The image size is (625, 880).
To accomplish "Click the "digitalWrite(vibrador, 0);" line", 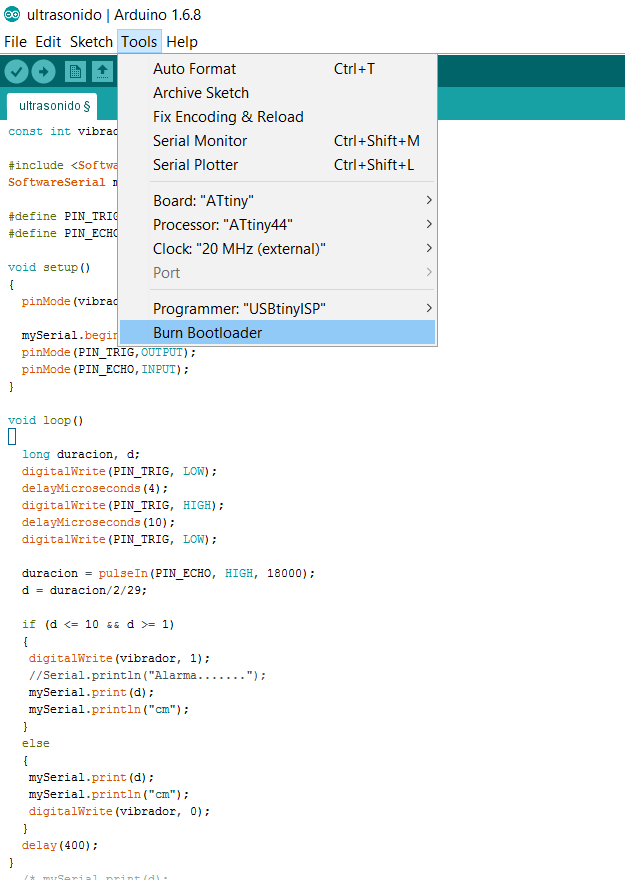I will (x=120, y=812).
